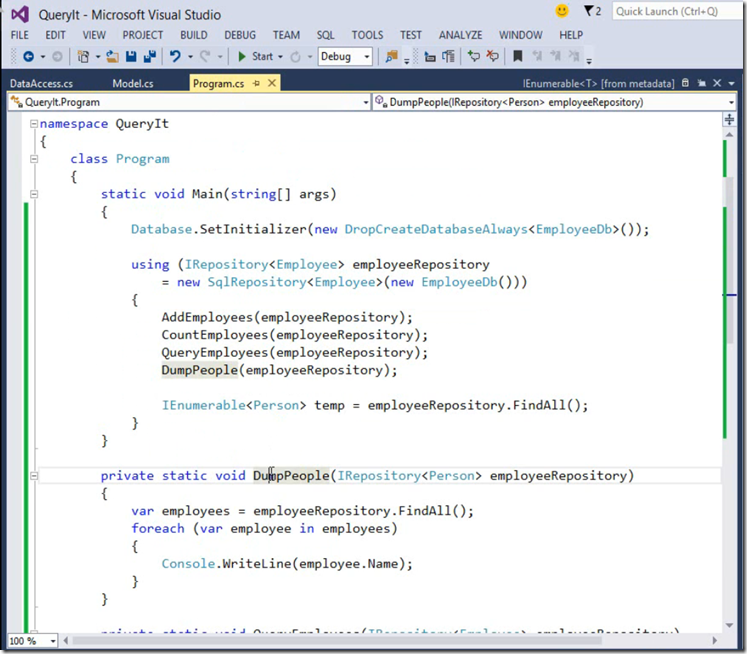Click the horizontal scrollbar right arrow
Screen dimensions: 747x654
coord(715,641)
